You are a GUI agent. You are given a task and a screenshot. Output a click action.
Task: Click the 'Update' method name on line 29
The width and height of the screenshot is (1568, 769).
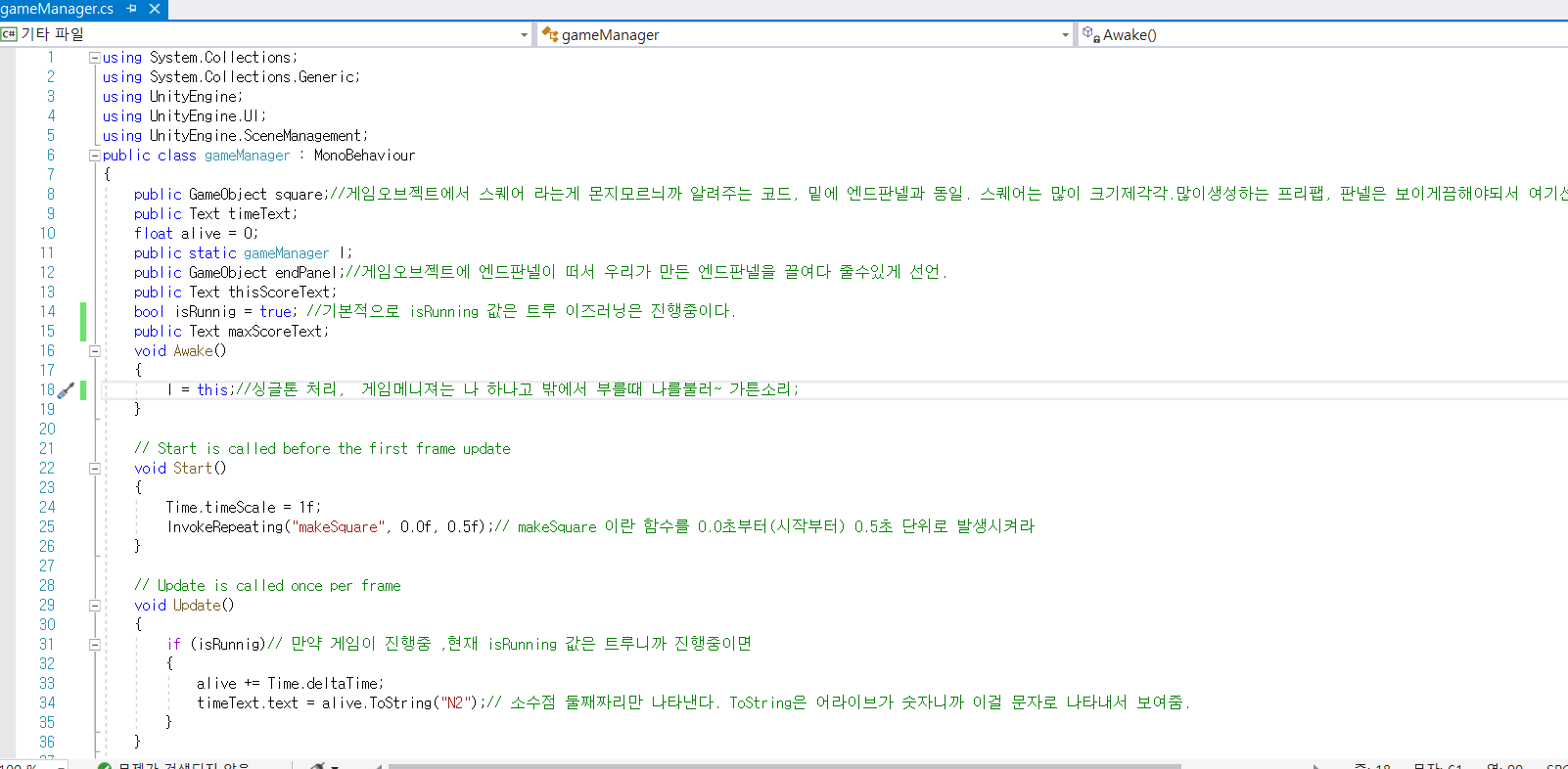(x=197, y=606)
